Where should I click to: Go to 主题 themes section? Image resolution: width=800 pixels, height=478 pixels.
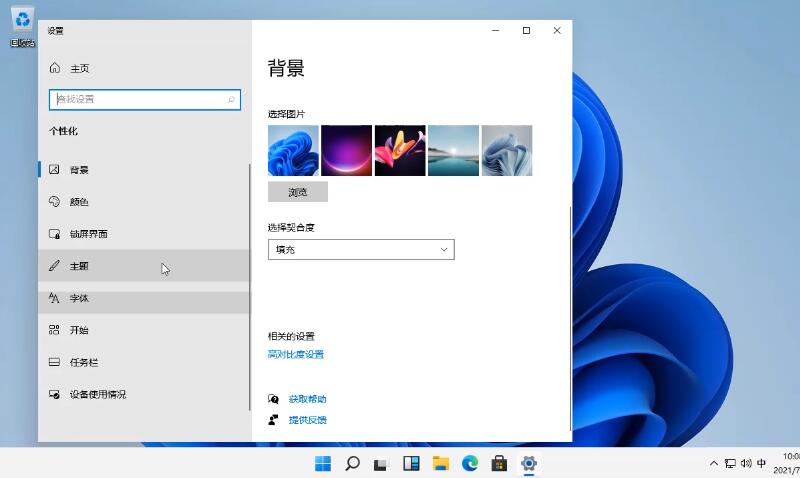point(79,266)
